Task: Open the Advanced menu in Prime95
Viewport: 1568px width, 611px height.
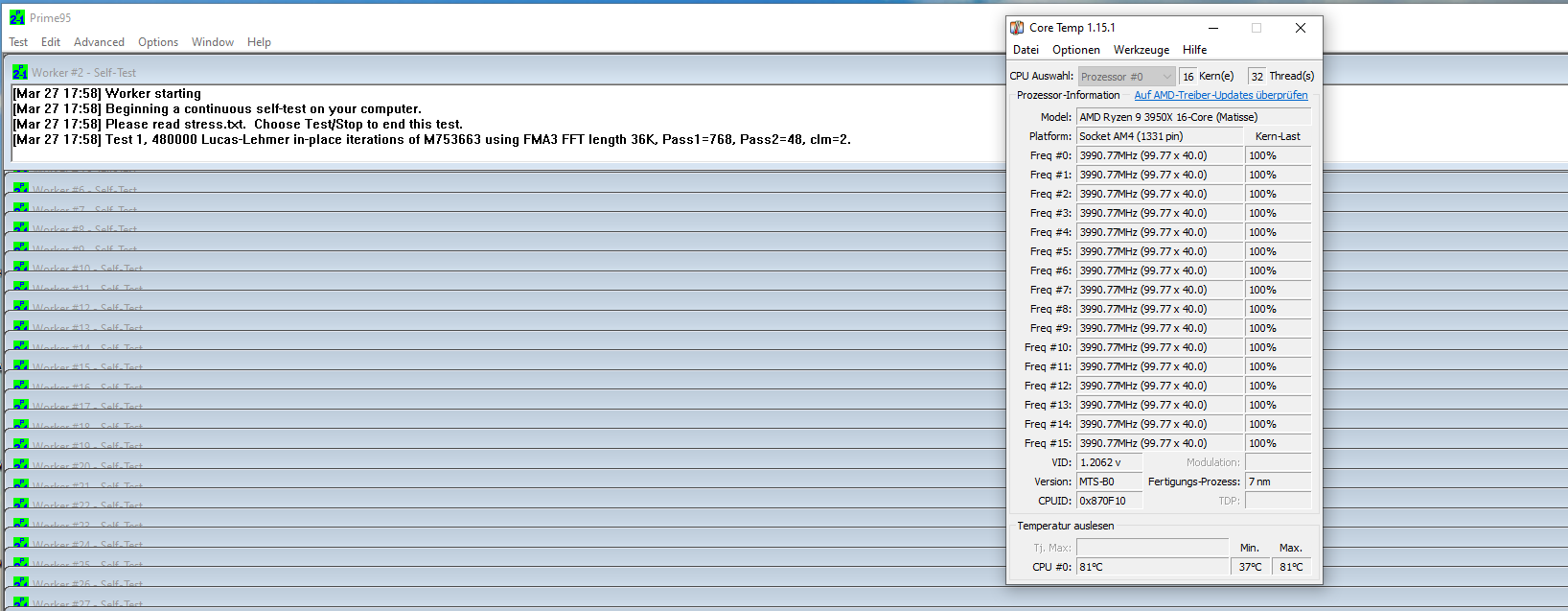Action: (99, 42)
